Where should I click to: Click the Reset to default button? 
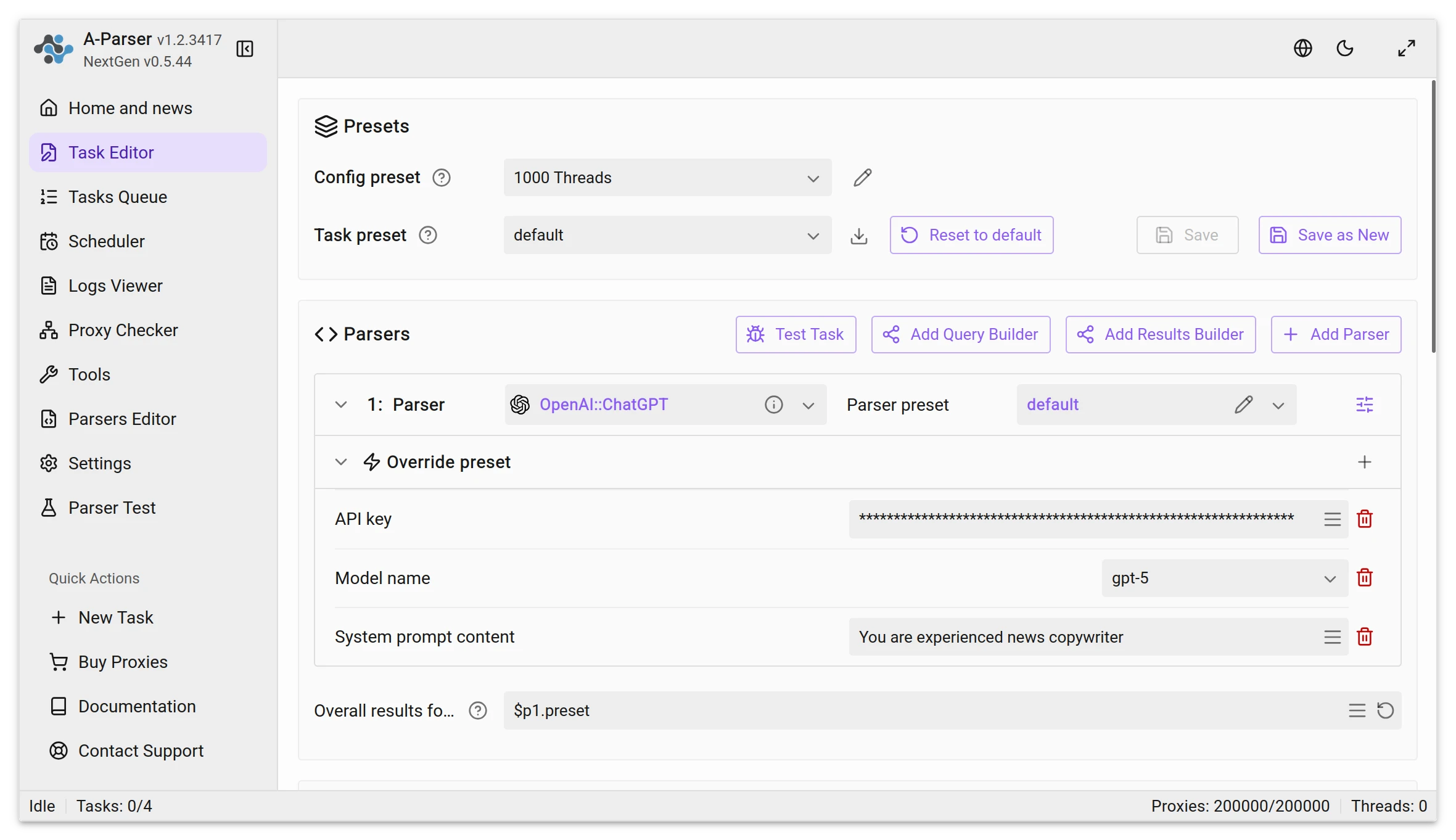click(971, 235)
